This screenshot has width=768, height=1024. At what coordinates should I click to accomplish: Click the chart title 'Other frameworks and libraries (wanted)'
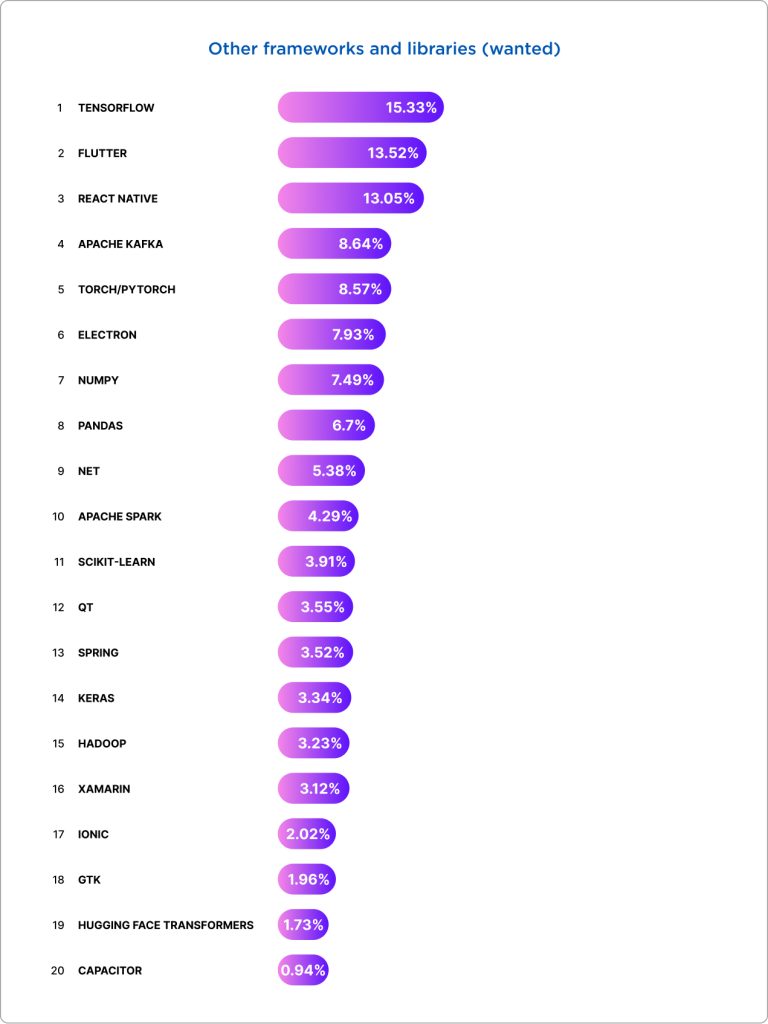pyautogui.click(x=384, y=48)
